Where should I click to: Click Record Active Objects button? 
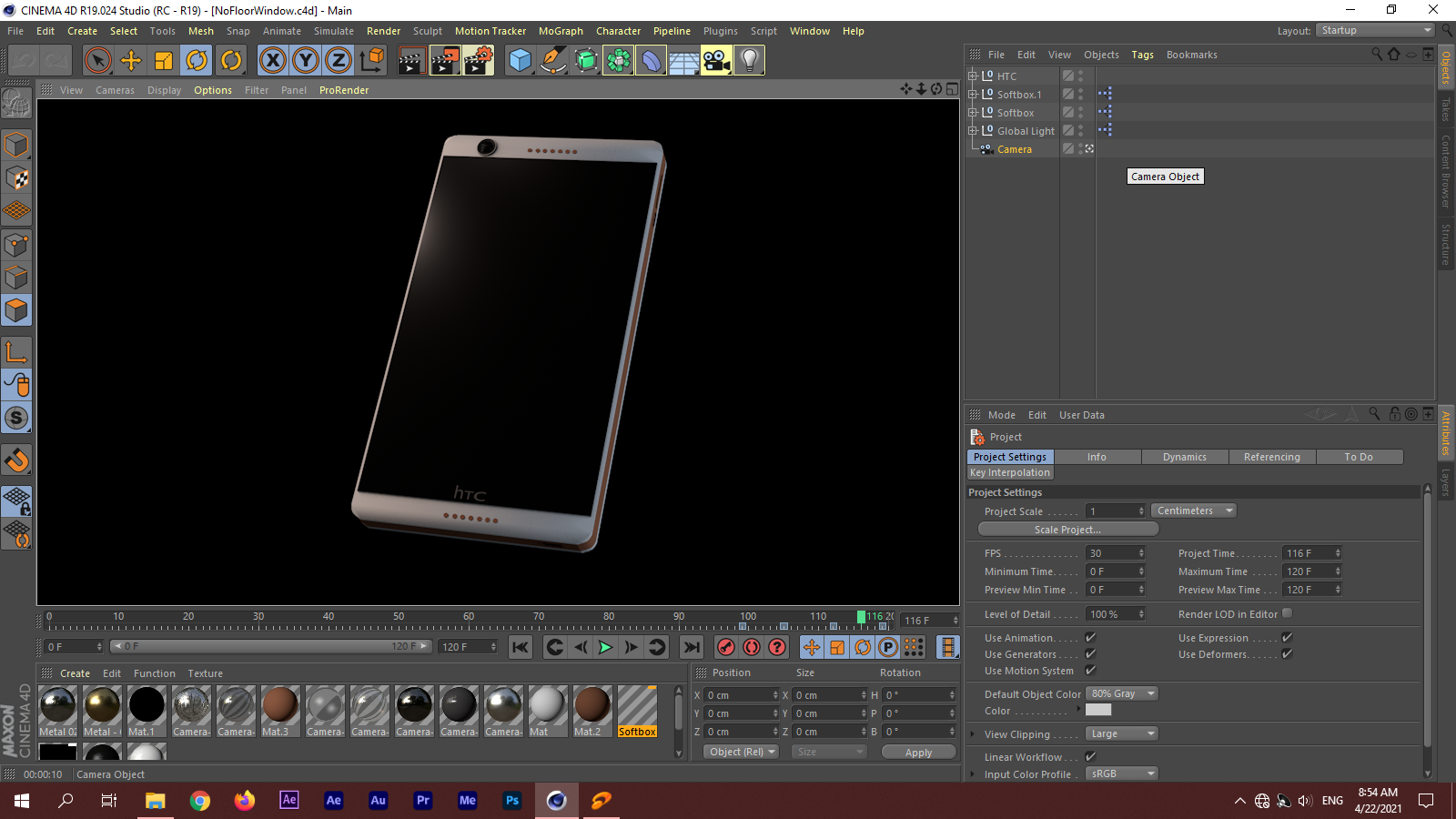pyautogui.click(x=725, y=647)
